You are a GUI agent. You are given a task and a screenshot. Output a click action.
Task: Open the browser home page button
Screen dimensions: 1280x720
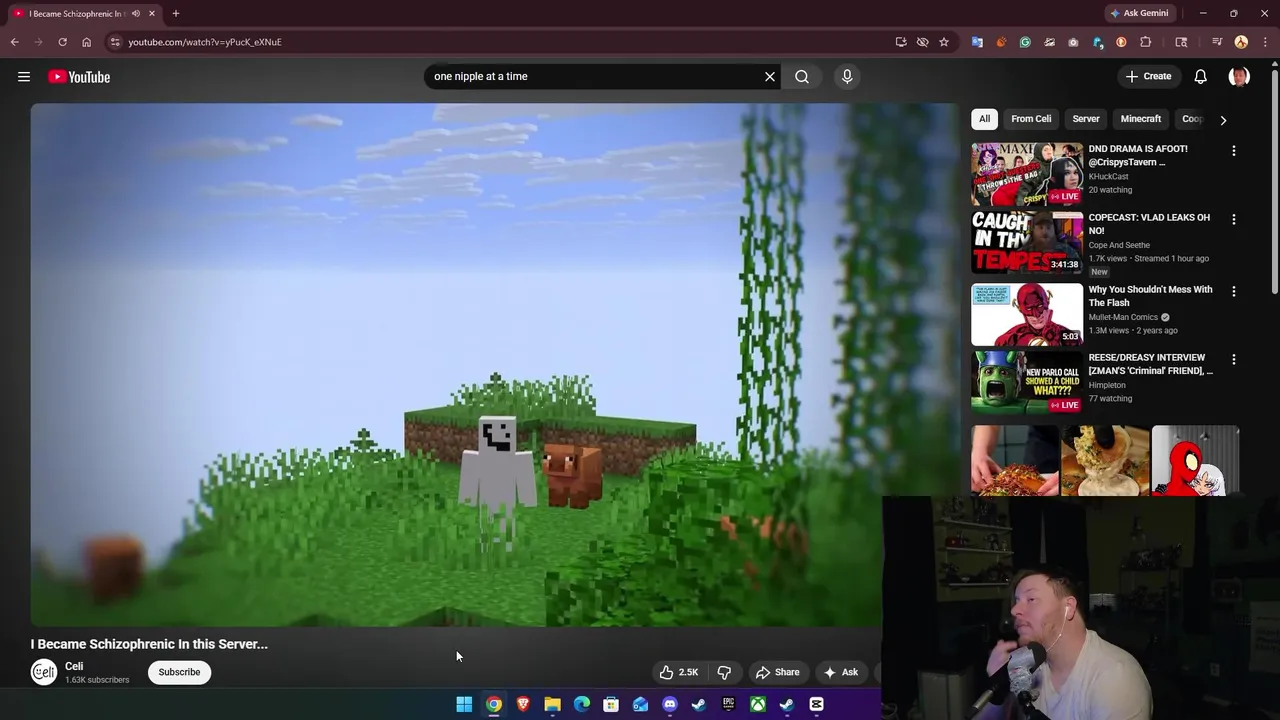(86, 42)
